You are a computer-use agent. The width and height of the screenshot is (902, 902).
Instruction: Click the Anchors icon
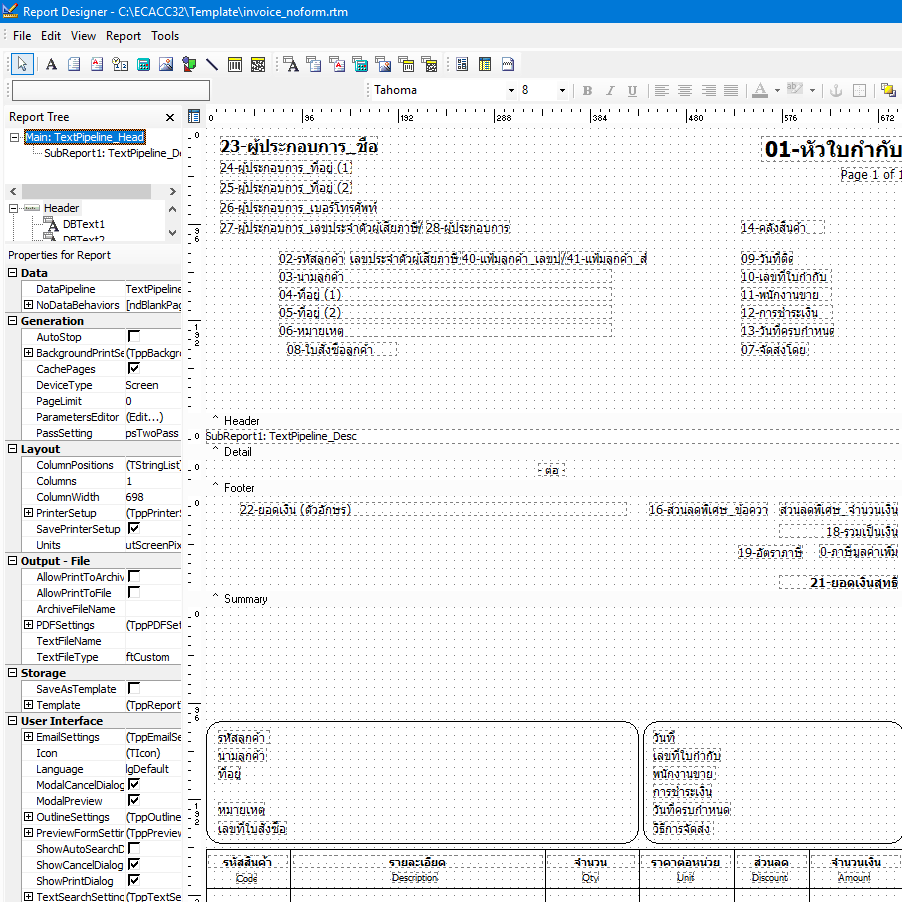click(837, 91)
